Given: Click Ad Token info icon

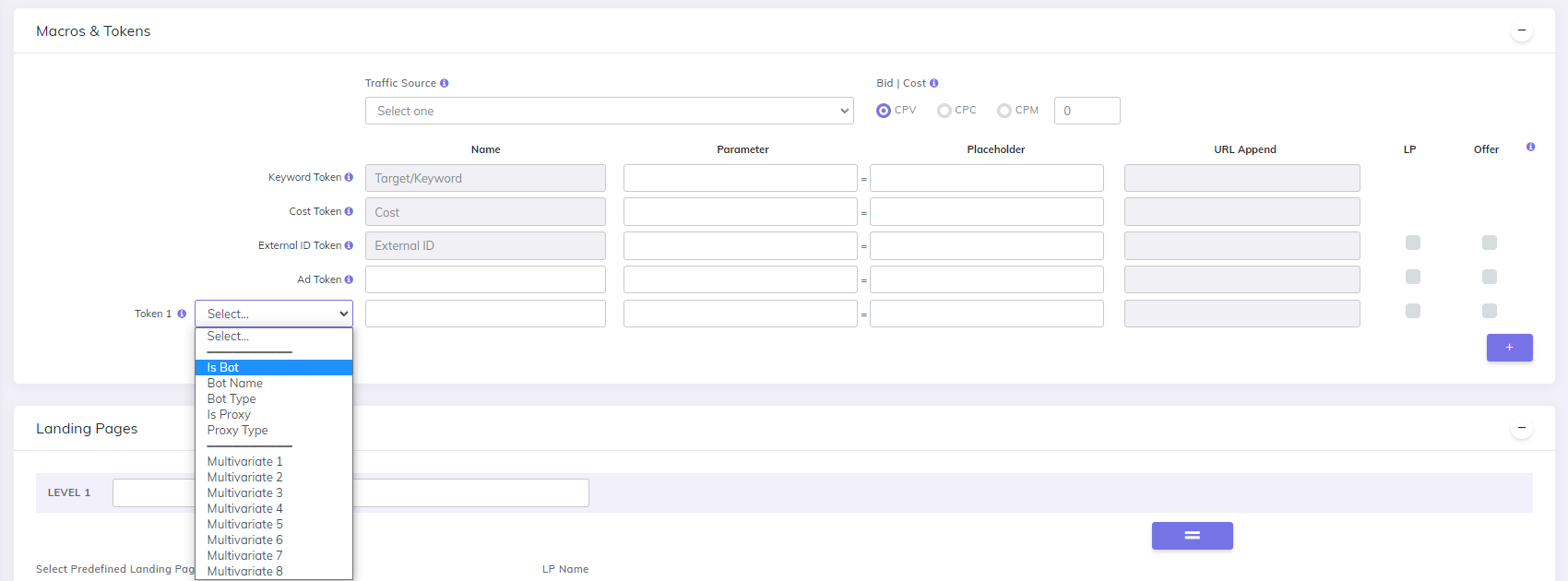Looking at the screenshot, I should point(349,279).
